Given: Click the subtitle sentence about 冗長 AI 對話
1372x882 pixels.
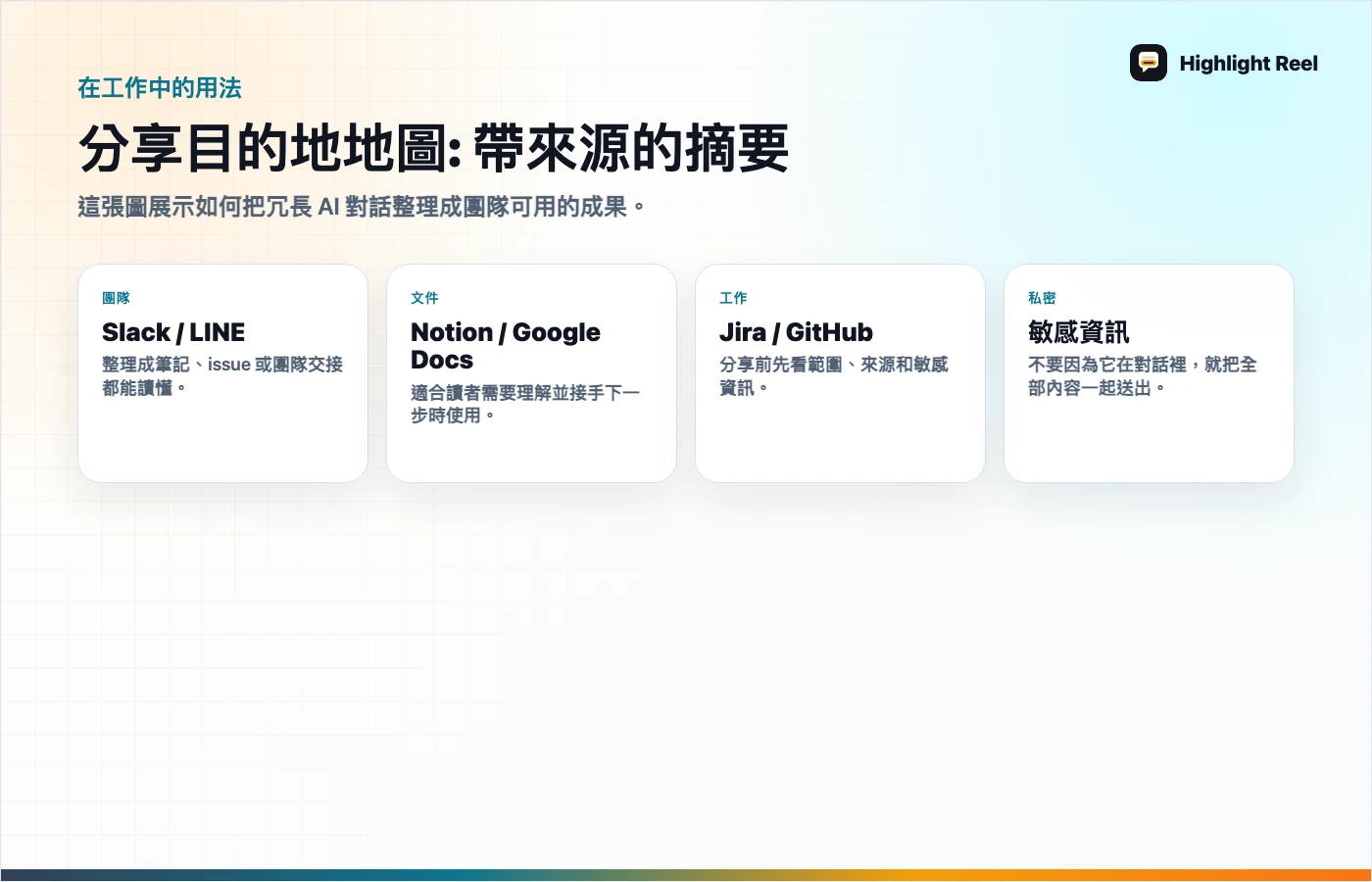Looking at the screenshot, I should (x=362, y=207).
